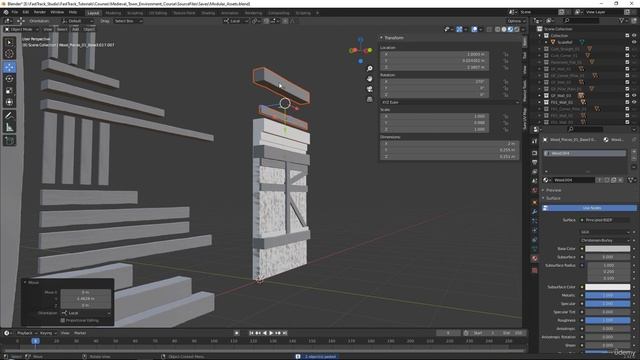Click the viewport zoom magnifier icon
This screenshot has height=360, width=640.
pyautogui.click(x=369, y=69)
